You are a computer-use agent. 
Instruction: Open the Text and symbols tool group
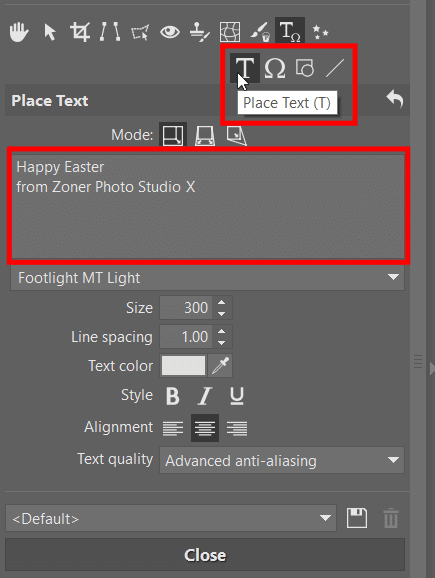click(x=290, y=31)
